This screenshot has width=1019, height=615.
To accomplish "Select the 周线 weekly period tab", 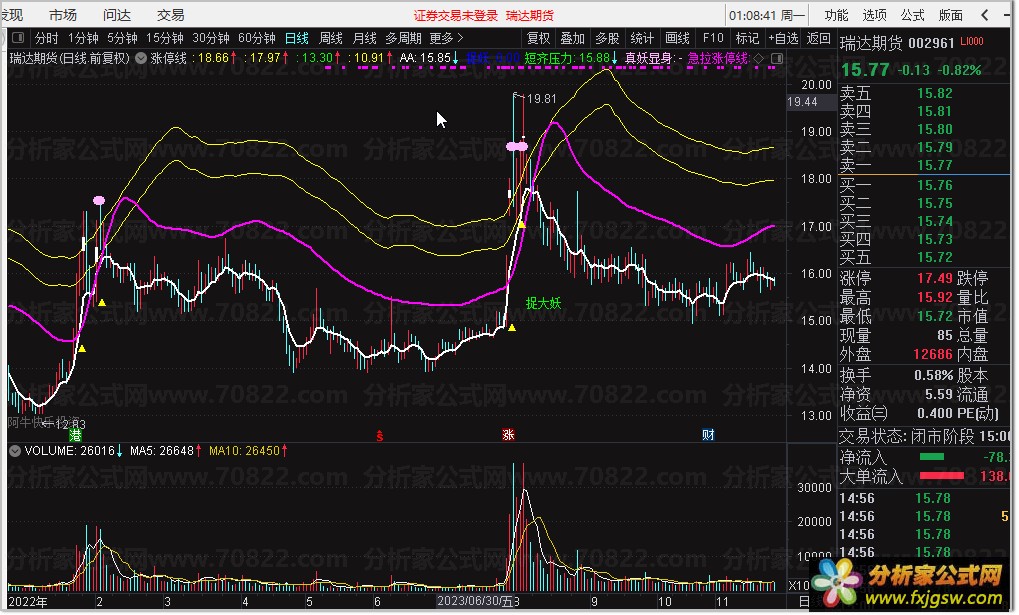I will (x=331, y=38).
